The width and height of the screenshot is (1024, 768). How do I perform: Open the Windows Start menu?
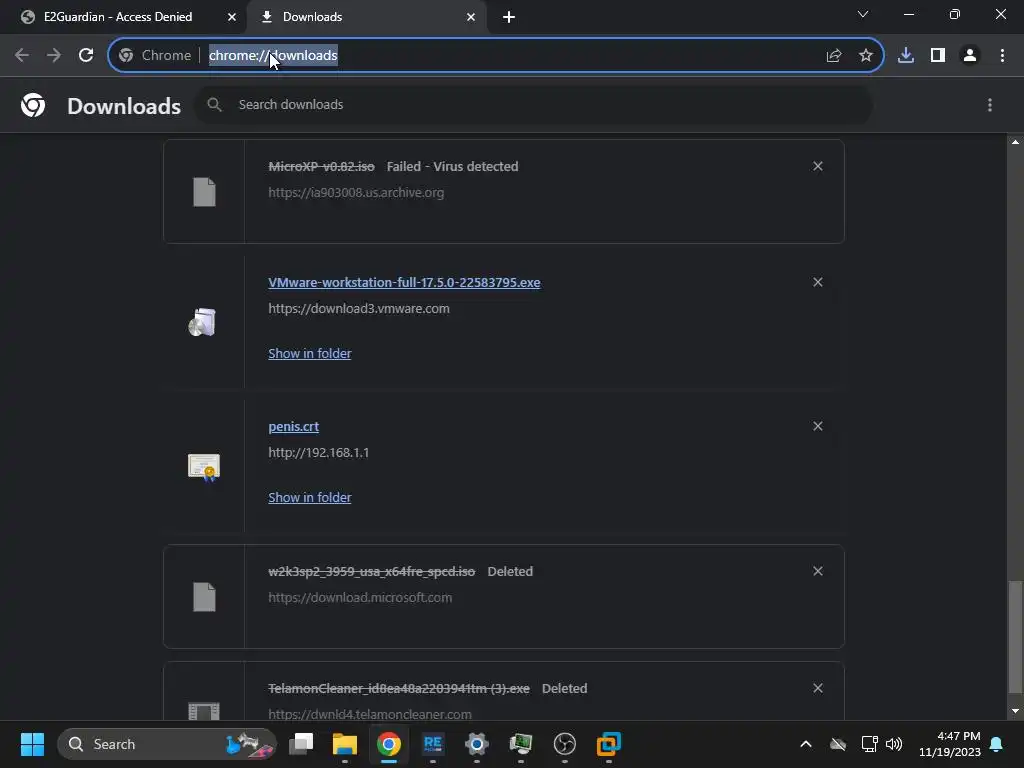coord(32,744)
